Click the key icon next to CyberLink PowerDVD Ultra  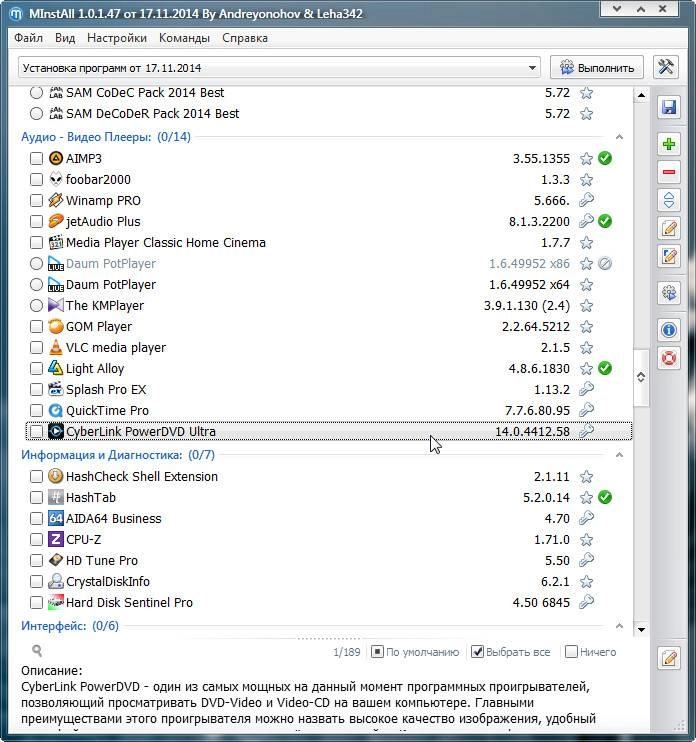pyautogui.click(x=586, y=431)
